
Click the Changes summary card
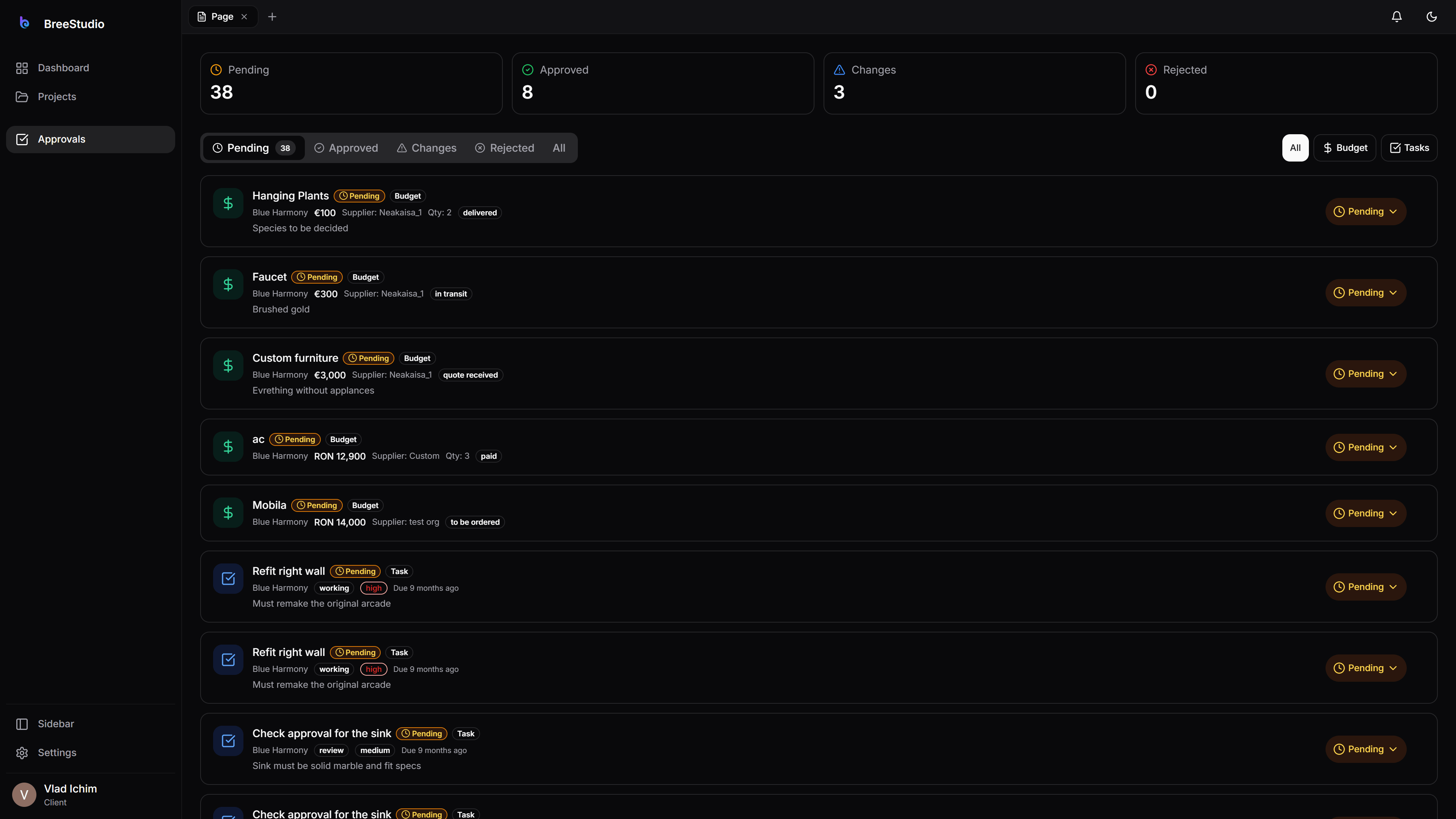(974, 84)
